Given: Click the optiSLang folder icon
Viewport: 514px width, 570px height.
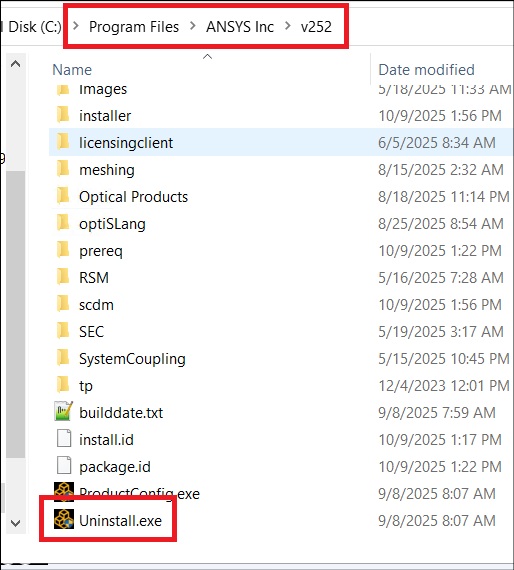Looking at the screenshot, I should [x=63, y=223].
